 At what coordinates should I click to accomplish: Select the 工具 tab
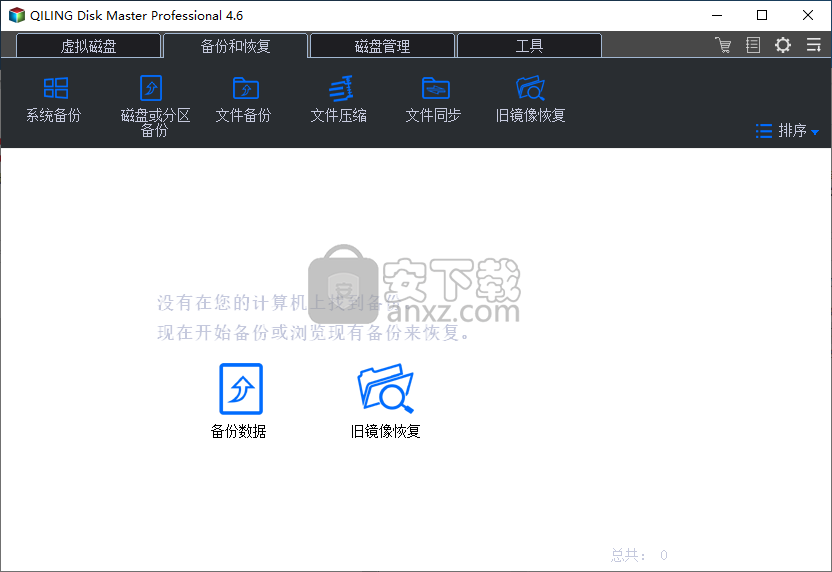point(529,46)
